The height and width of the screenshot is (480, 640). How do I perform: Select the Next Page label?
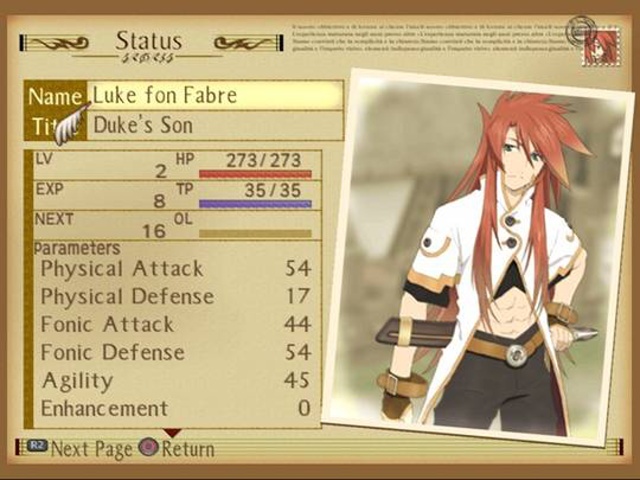pos(91,449)
